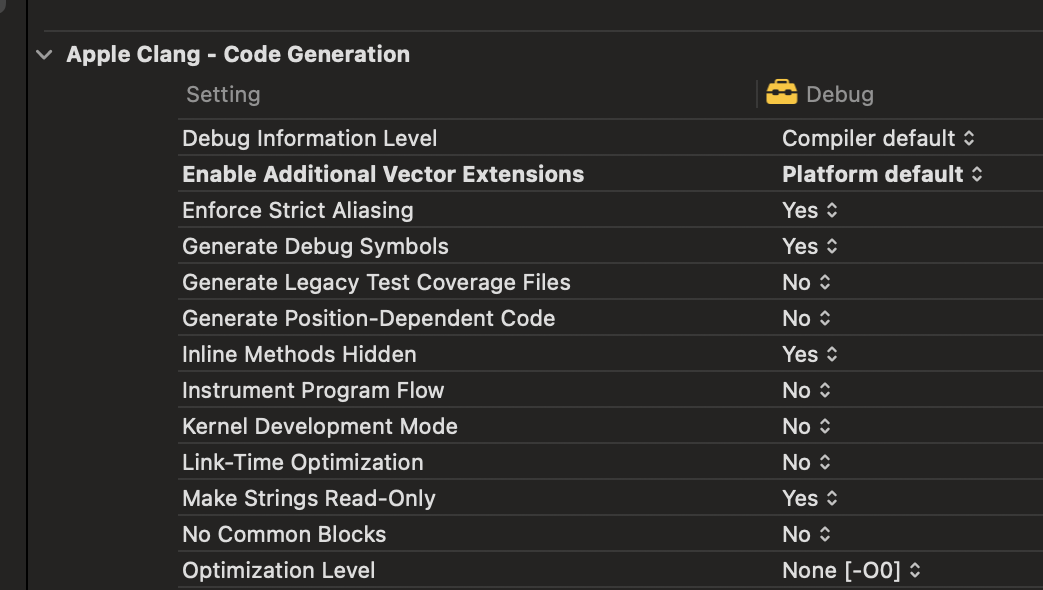
Task: Select Make Strings Read-Only setting name
Action: click(309, 498)
